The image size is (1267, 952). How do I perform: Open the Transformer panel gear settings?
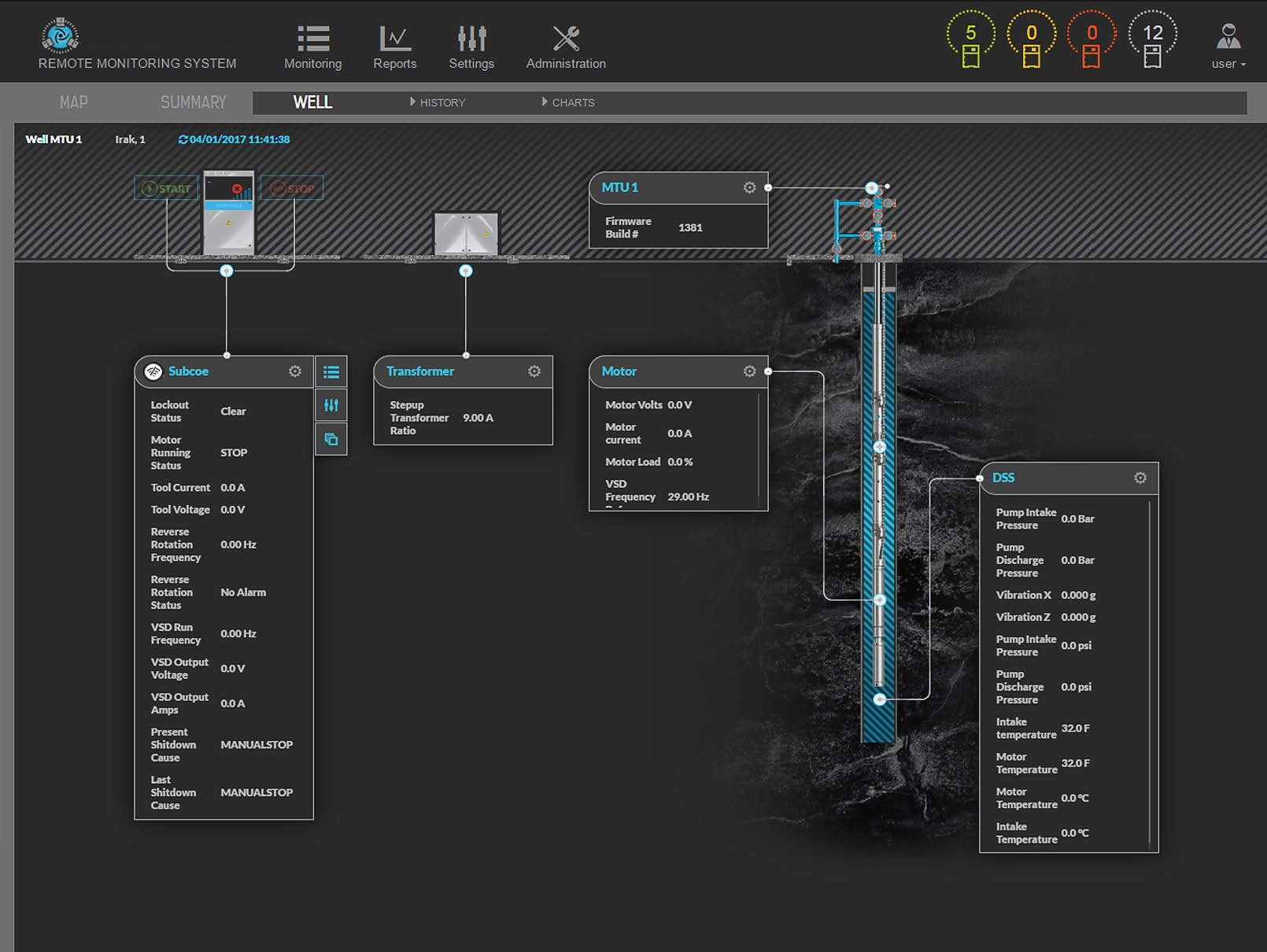tap(534, 371)
